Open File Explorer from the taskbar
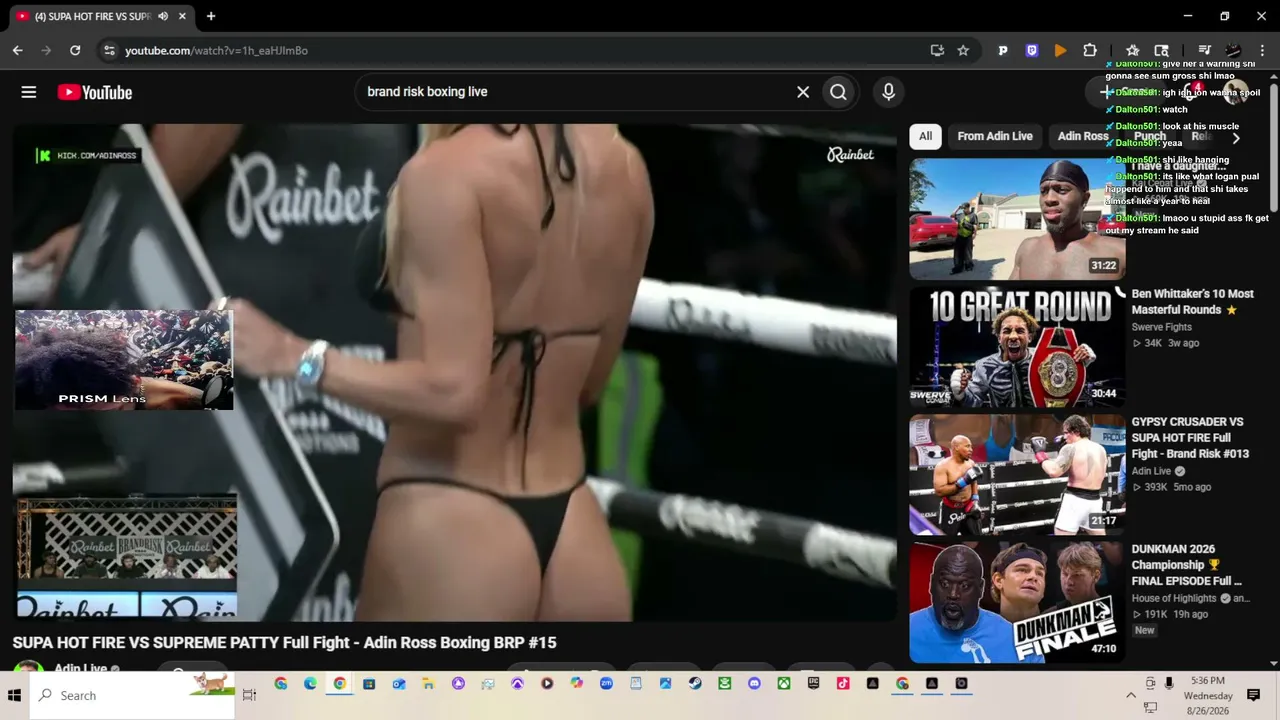The height and width of the screenshot is (720, 1280). tap(428, 684)
